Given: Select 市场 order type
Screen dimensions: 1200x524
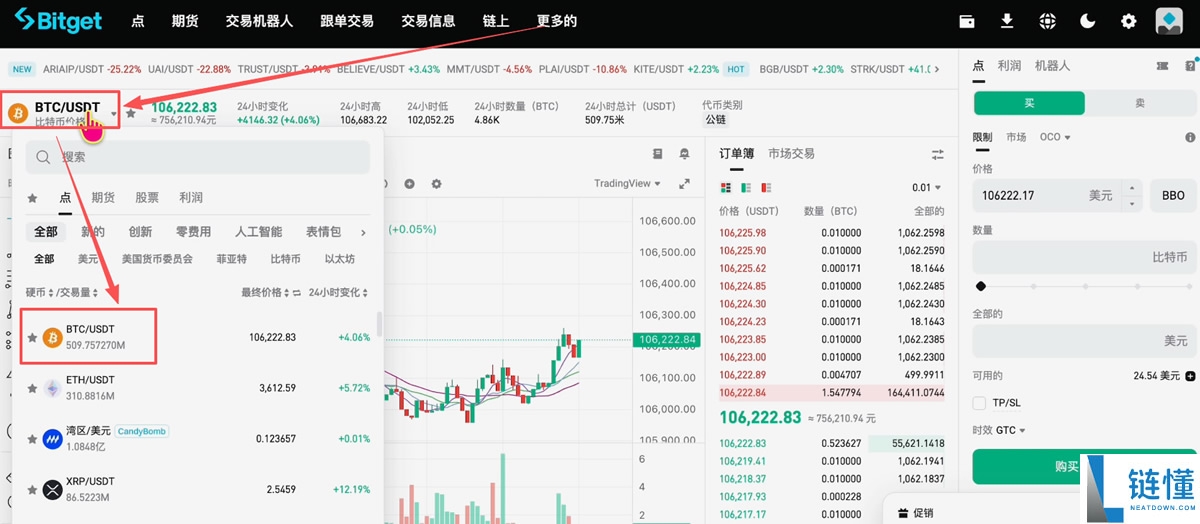Looking at the screenshot, I should coord(1016,137).
